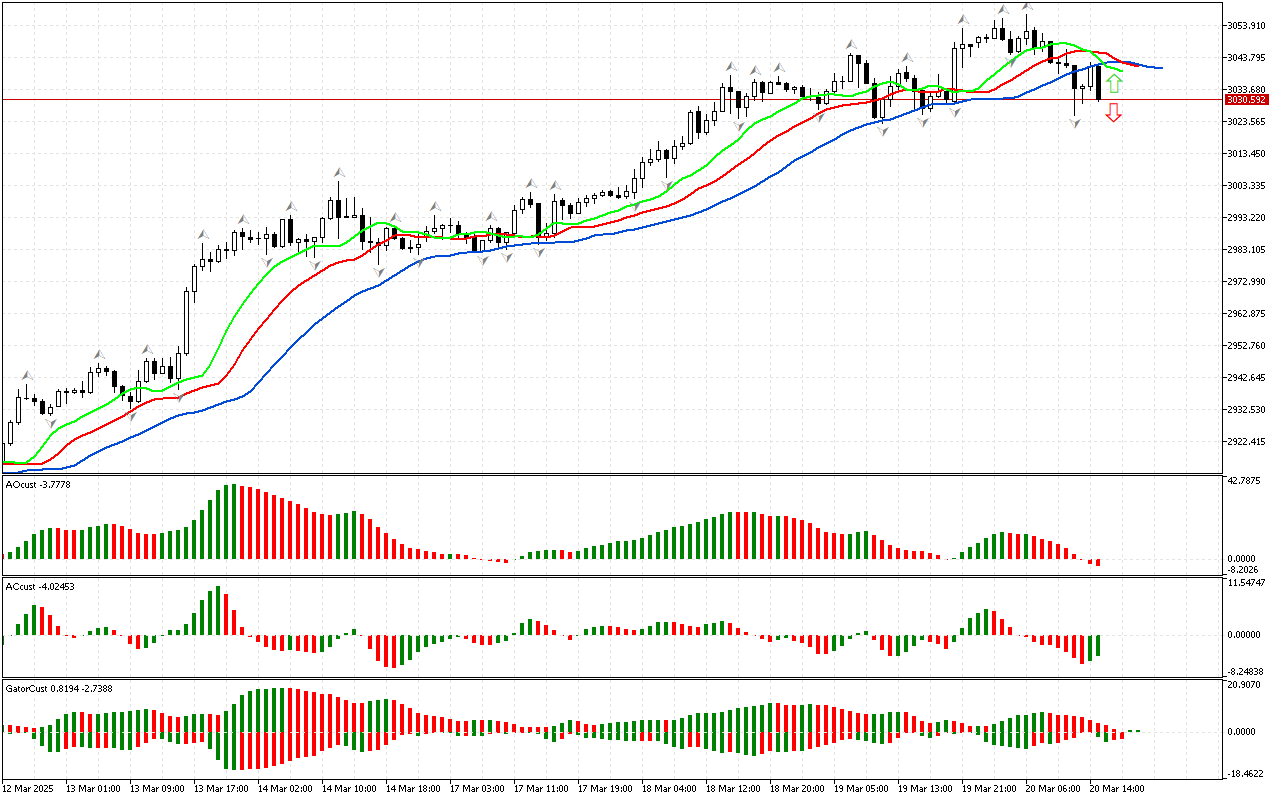Click the GatorCust 0.8194 -2.7388 label
The image size is (1280, 800).
[x=59, y=688]
